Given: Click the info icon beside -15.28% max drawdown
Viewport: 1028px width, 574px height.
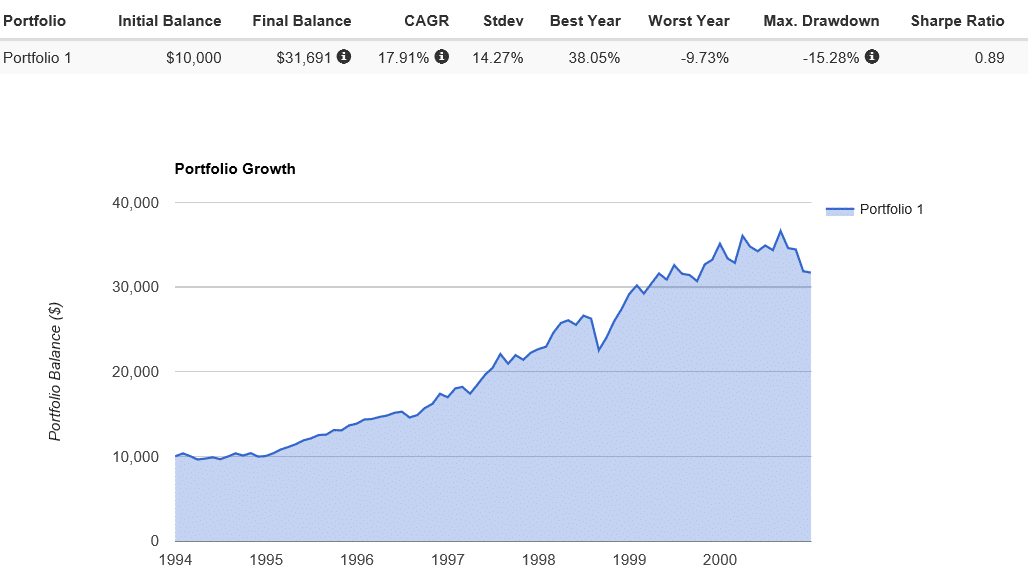Looking at the screenshot, I should point(872,57).
